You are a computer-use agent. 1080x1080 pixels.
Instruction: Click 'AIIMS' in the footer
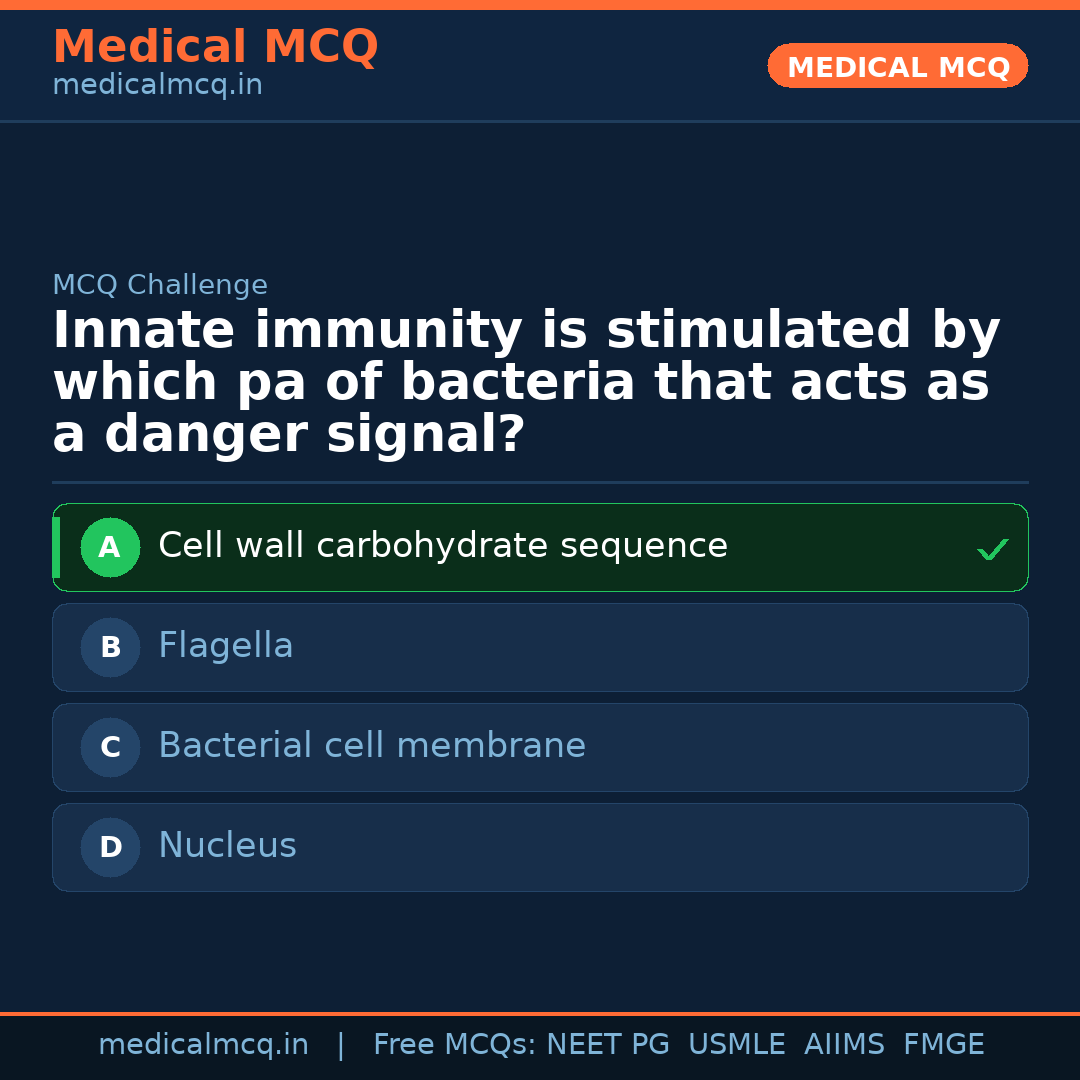[844, 1045]
